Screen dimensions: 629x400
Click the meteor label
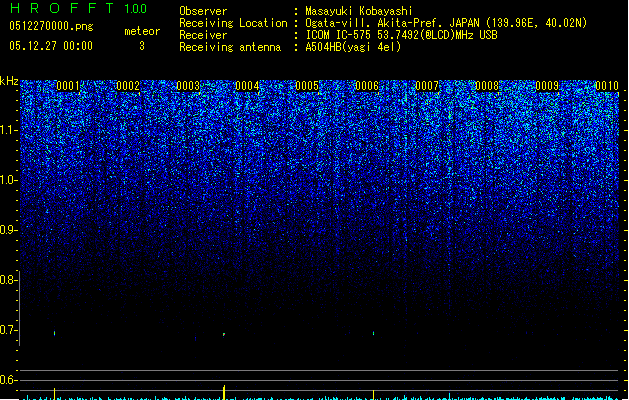coord(142,31)
